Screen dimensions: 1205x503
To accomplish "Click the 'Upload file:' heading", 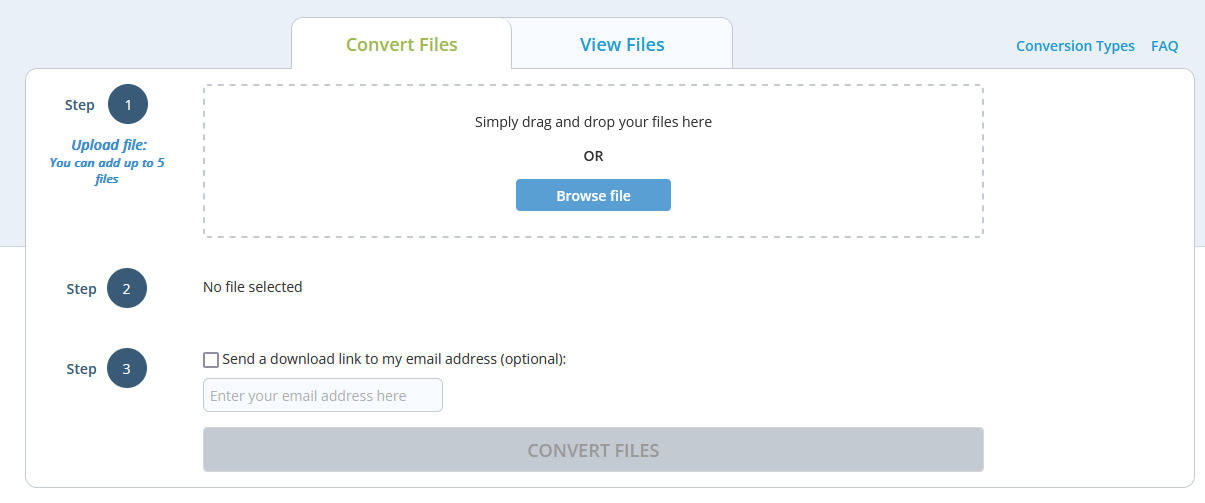I will coord(109,145).
